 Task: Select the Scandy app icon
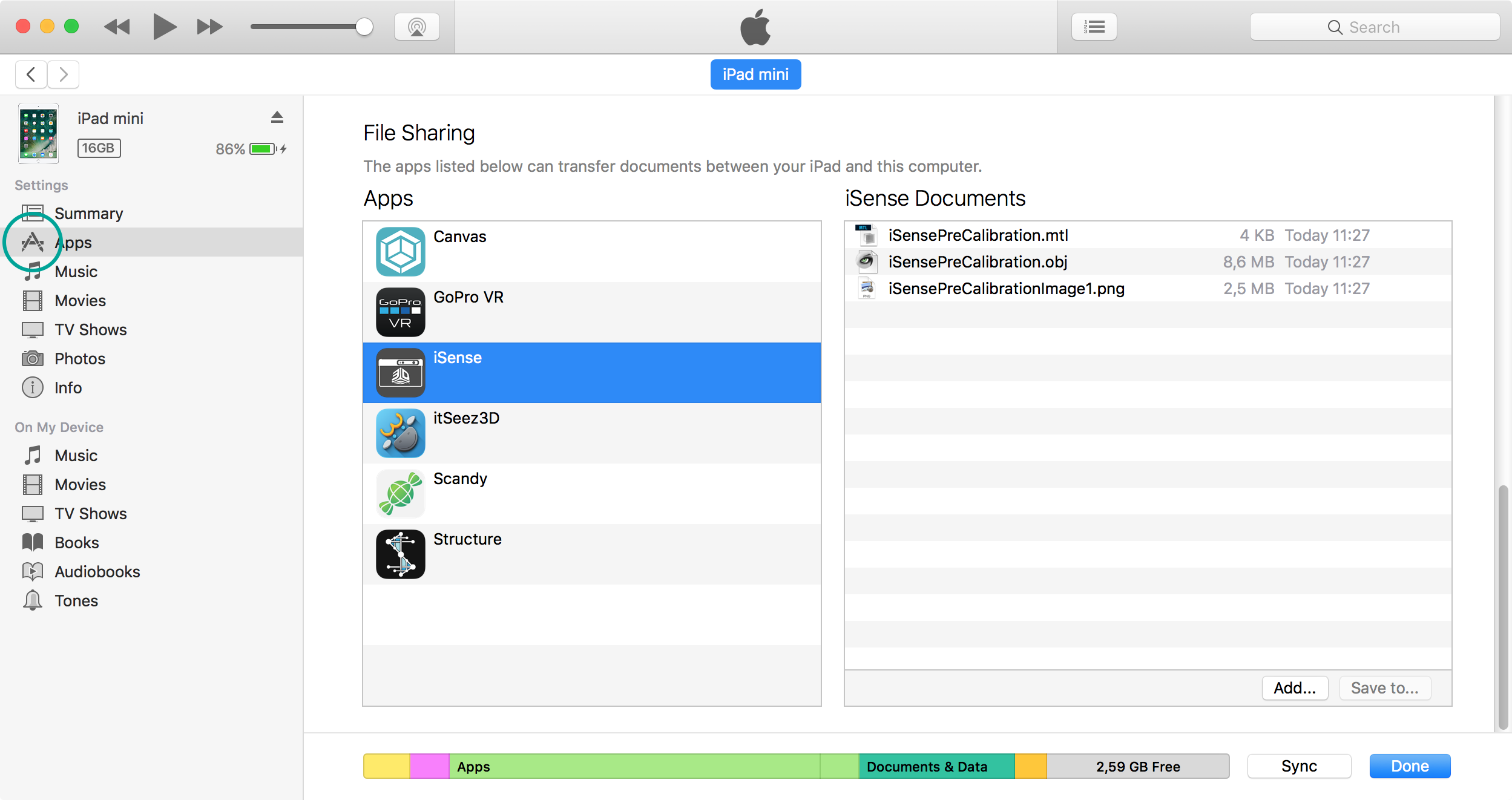(400, 493)
